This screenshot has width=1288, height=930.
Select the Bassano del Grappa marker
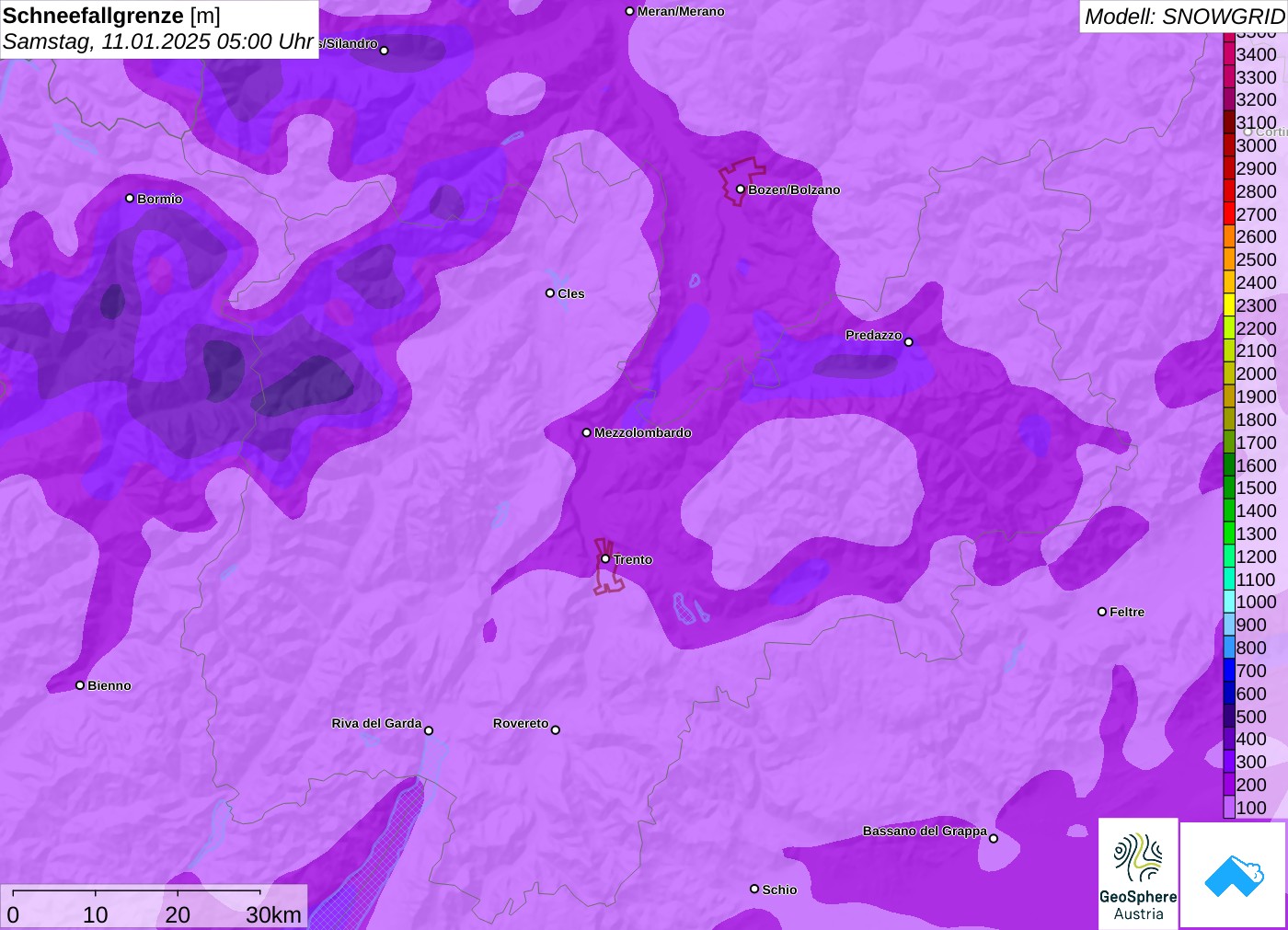pyautogui.click(x=993, y=838)
